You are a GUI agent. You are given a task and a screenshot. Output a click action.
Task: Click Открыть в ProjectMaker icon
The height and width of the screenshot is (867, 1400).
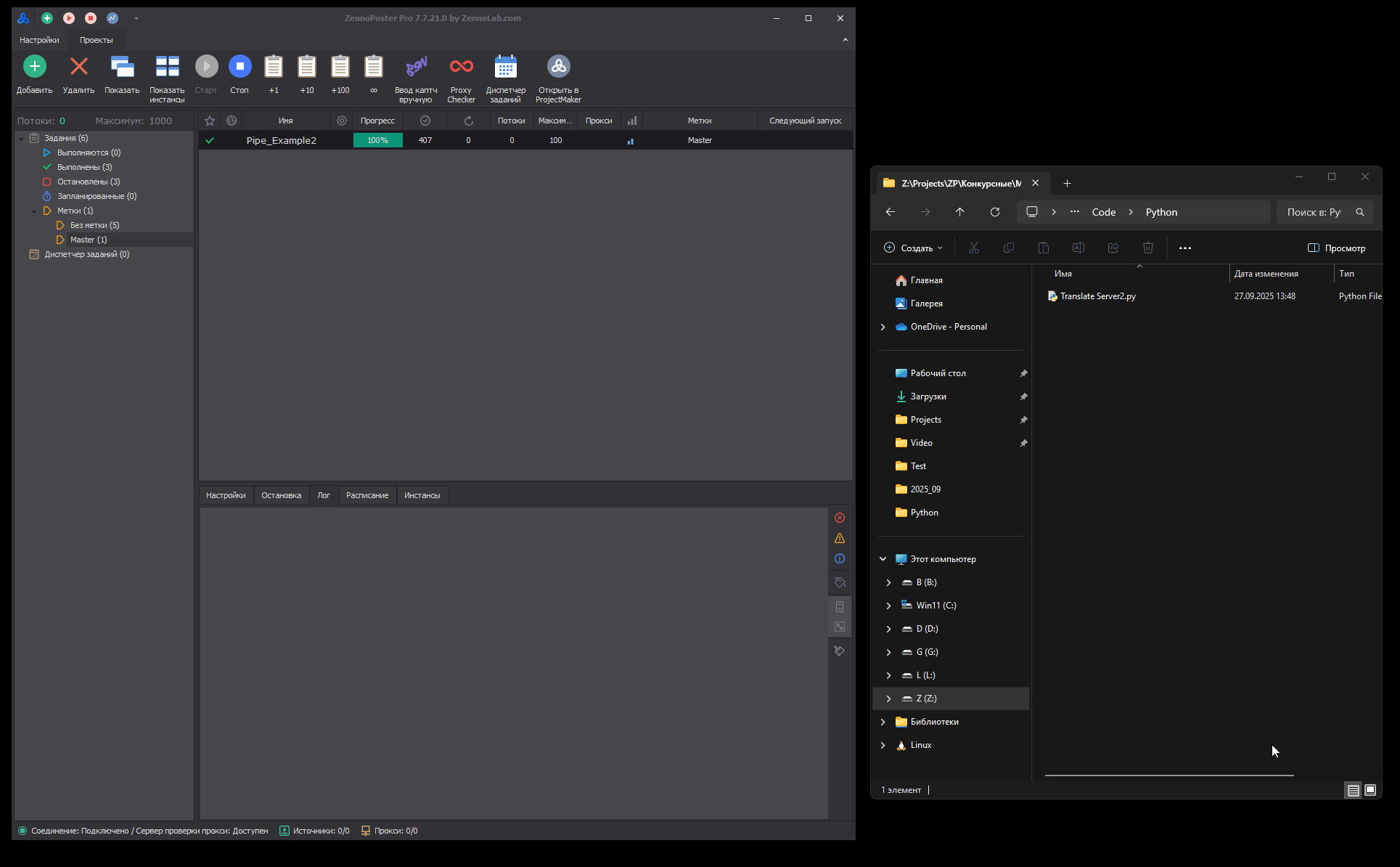[558, 67]
